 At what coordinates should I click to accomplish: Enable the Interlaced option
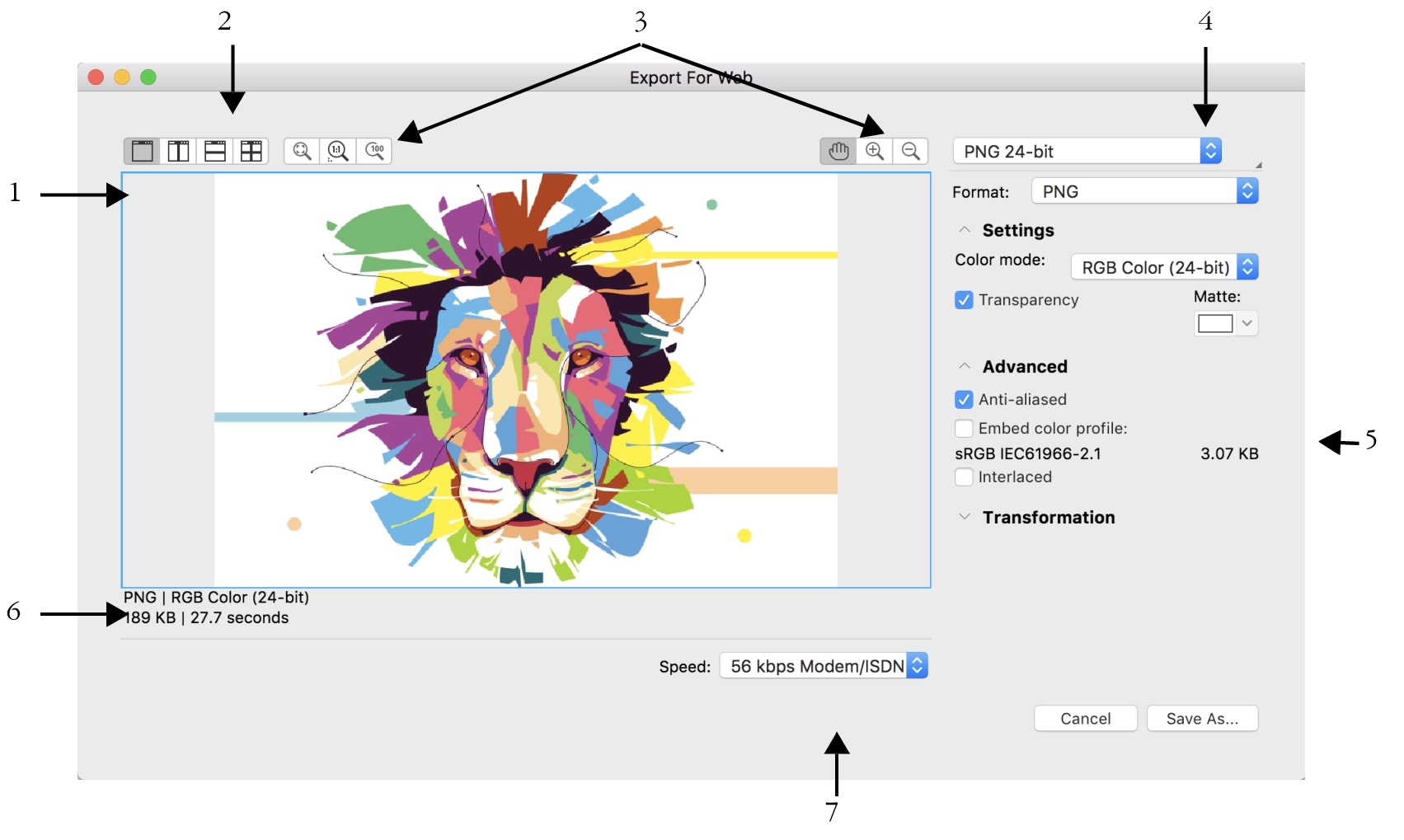(x=965, y=476)
